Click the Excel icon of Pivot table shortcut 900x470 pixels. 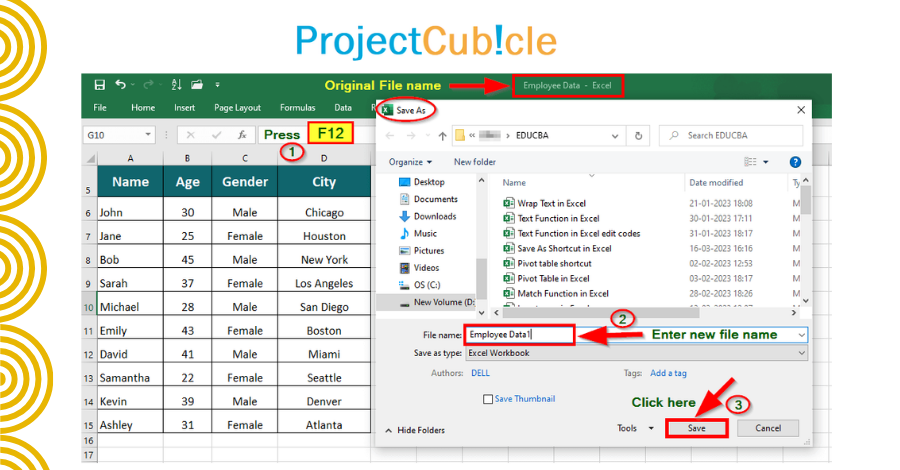pos(508,263)
